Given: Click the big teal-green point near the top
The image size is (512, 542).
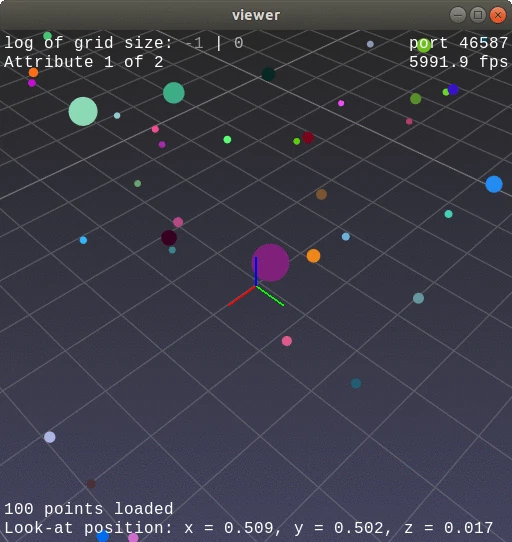Looking at the screenshot, I should (174, 93).
